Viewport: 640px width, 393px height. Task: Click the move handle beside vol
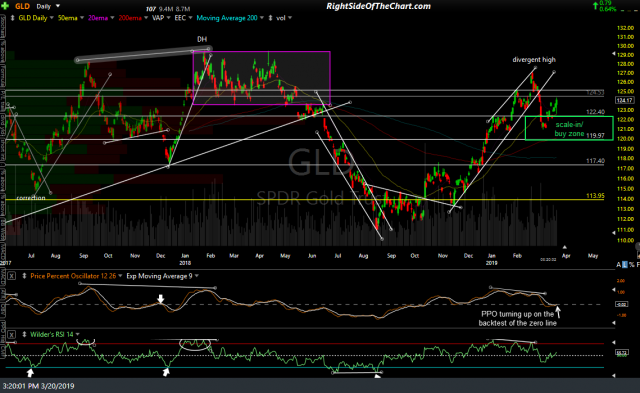coord(271,18)
